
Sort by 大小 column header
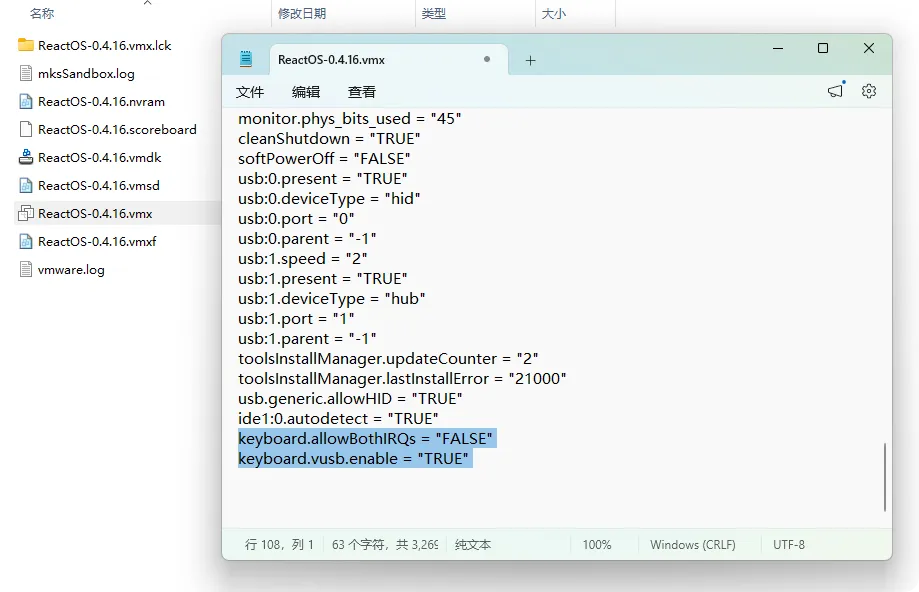click(x=554, y=13)
